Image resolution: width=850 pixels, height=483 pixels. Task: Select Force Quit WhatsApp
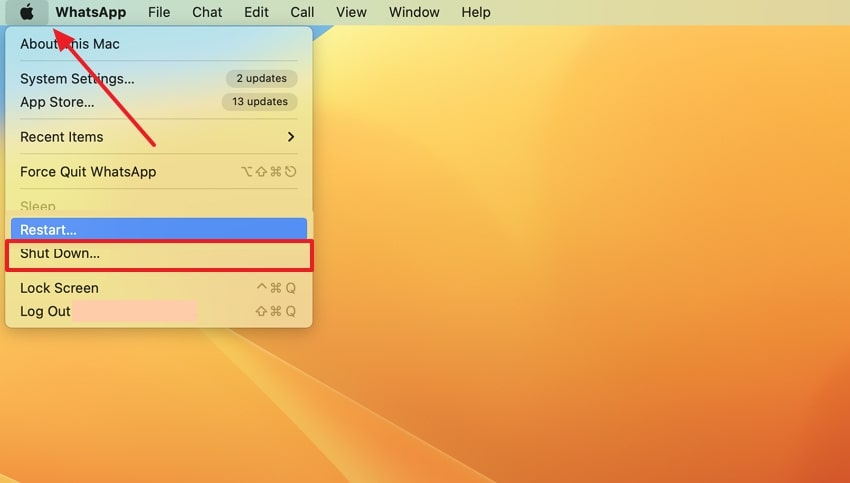pyautogui.click(x=159, y=172)
